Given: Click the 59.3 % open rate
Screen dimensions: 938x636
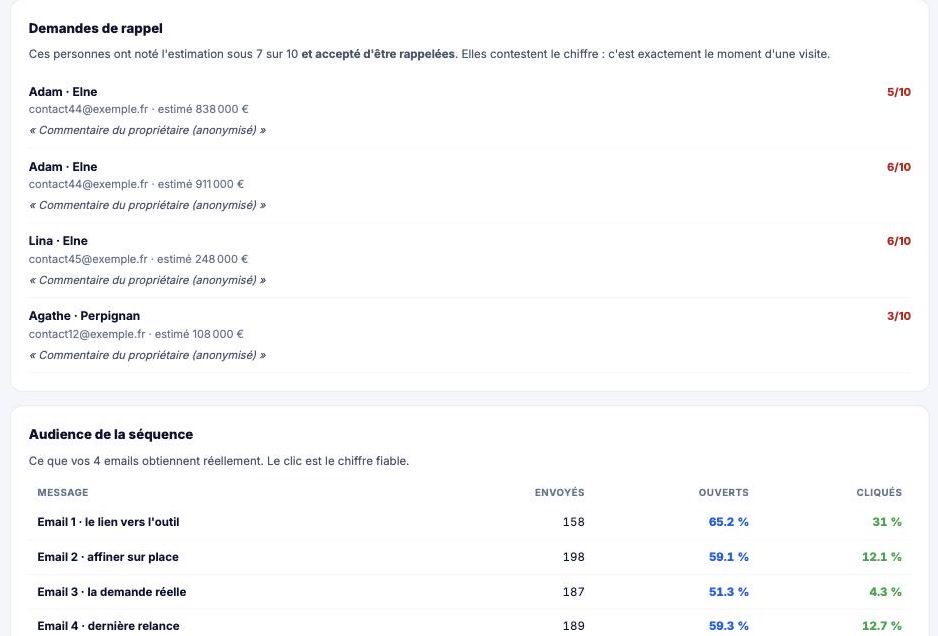Looking at the screenshot, I should point(729,626).
